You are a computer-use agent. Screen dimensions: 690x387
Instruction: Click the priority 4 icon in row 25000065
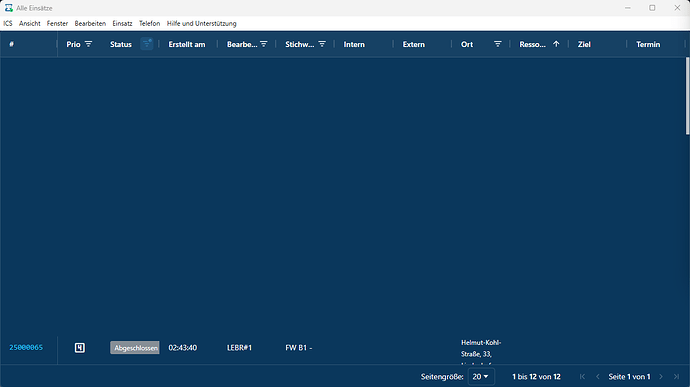tap(80, 348)
